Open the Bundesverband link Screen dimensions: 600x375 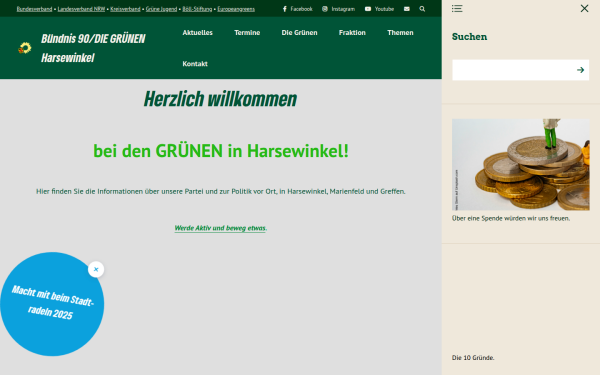click(x=34, y=9)
